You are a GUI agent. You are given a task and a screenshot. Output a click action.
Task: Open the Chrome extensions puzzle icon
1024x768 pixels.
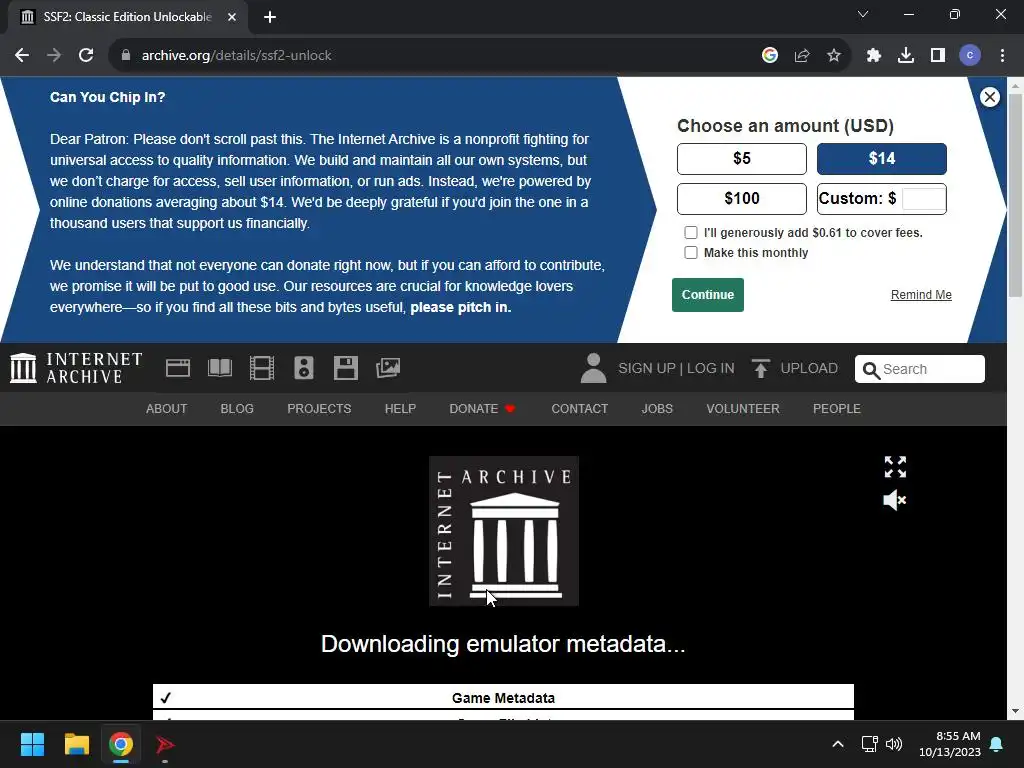(x=874, y=56)
